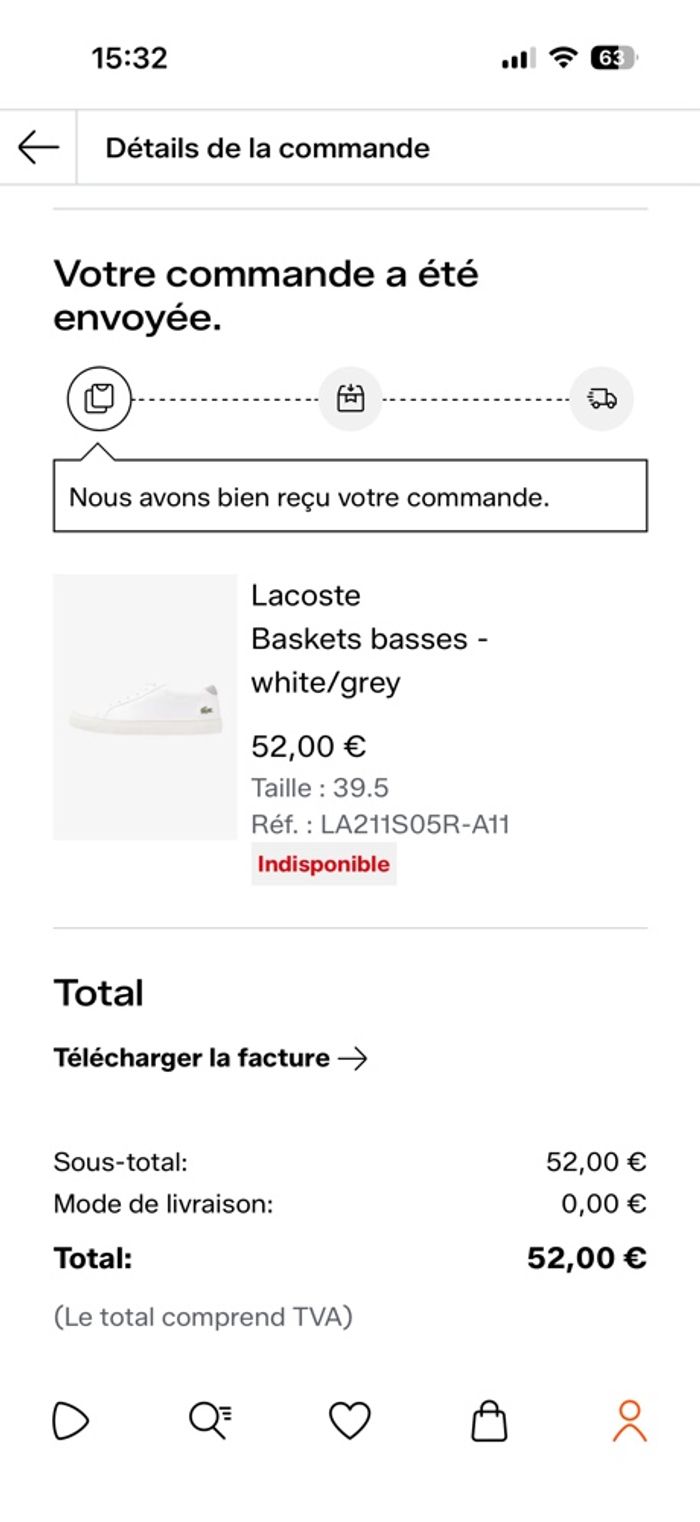Tap Baskets basses - white/grey product title
700x1522 pixels.
(369, 660)
